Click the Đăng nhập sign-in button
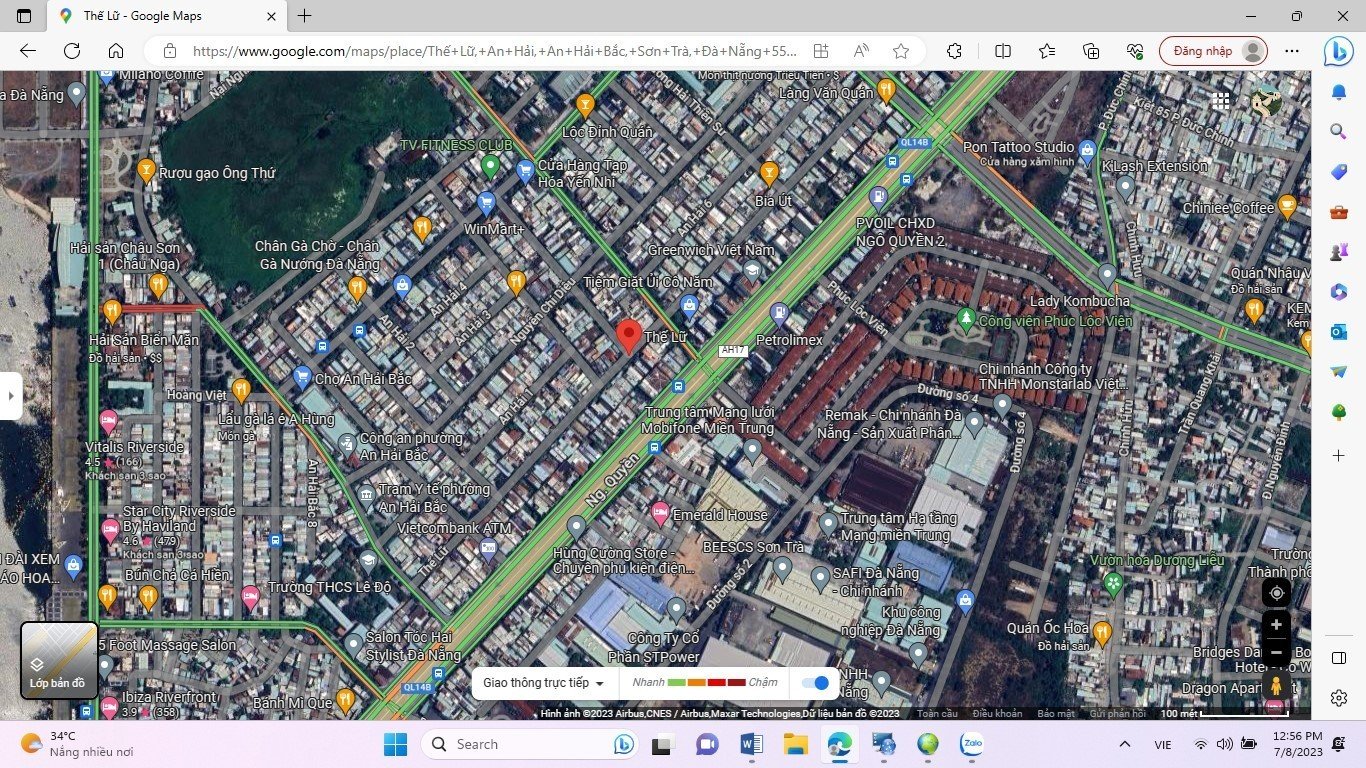Viewport: 1366px width, 768px height. point(1212,51)
